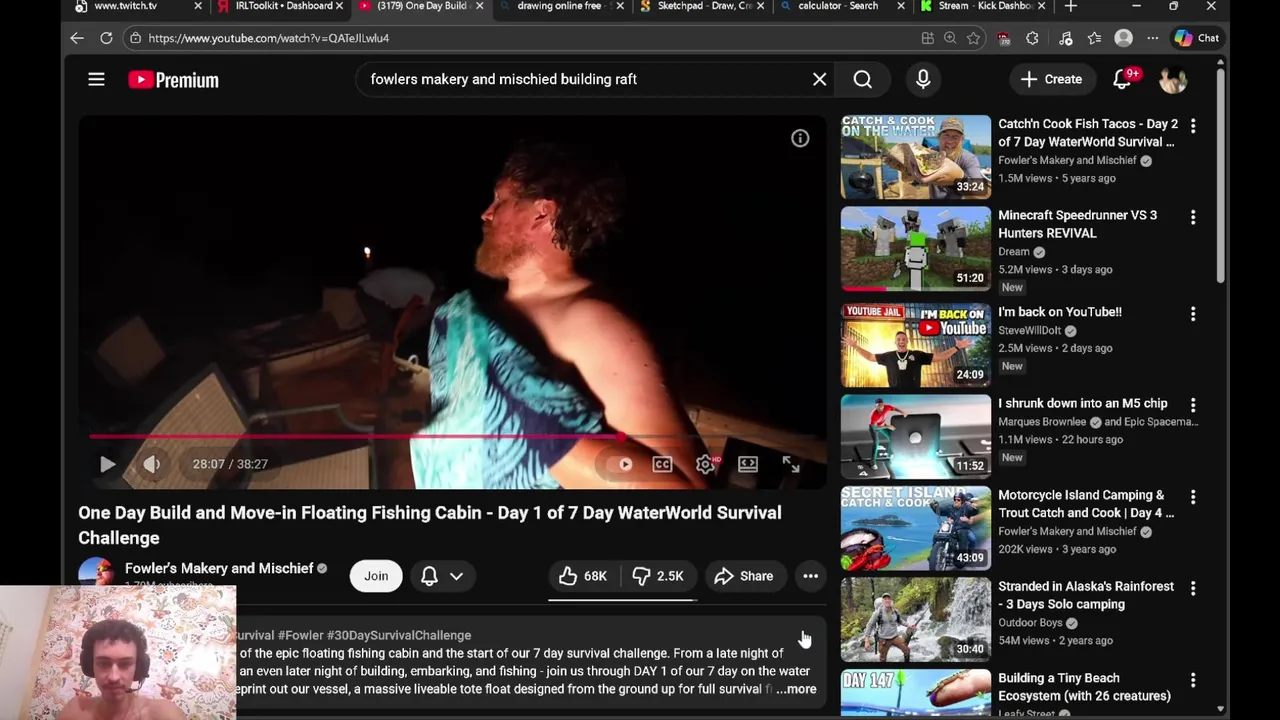Go to YouTube Premium home logo
This screenshot has height=720, width=1280.
click(173, 80)
